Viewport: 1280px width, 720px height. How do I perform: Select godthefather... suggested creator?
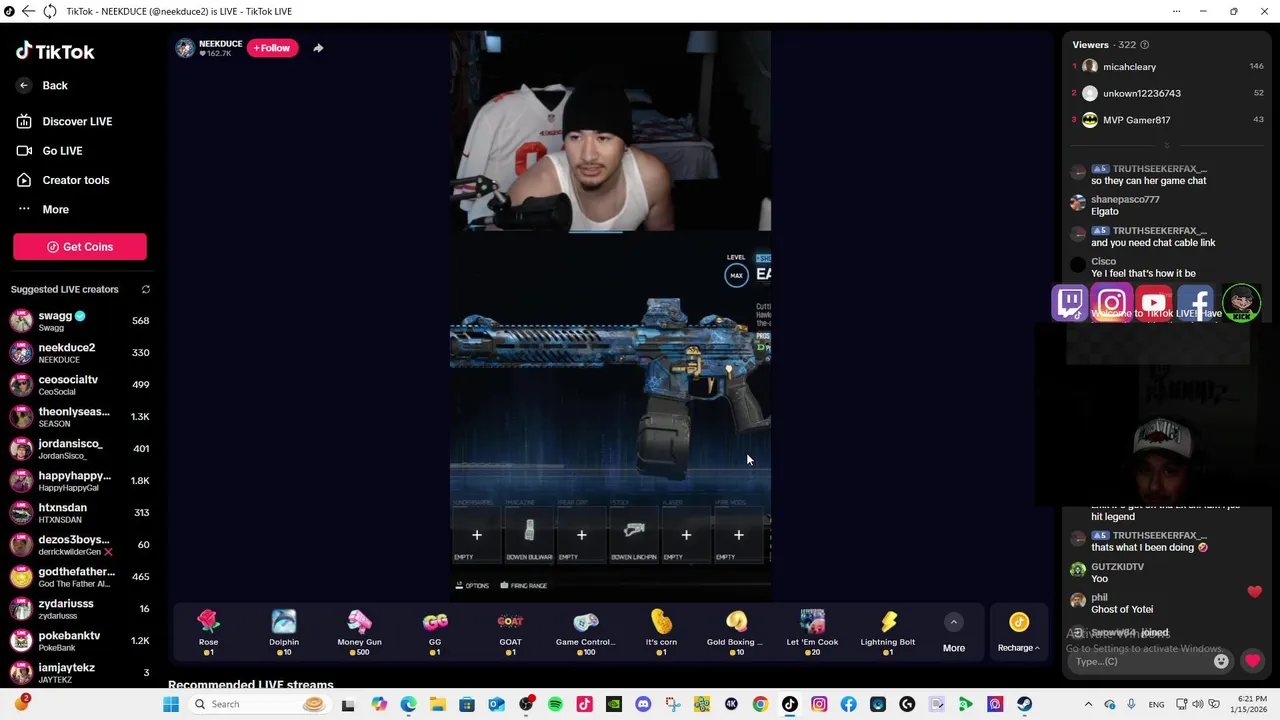[80, 577]
